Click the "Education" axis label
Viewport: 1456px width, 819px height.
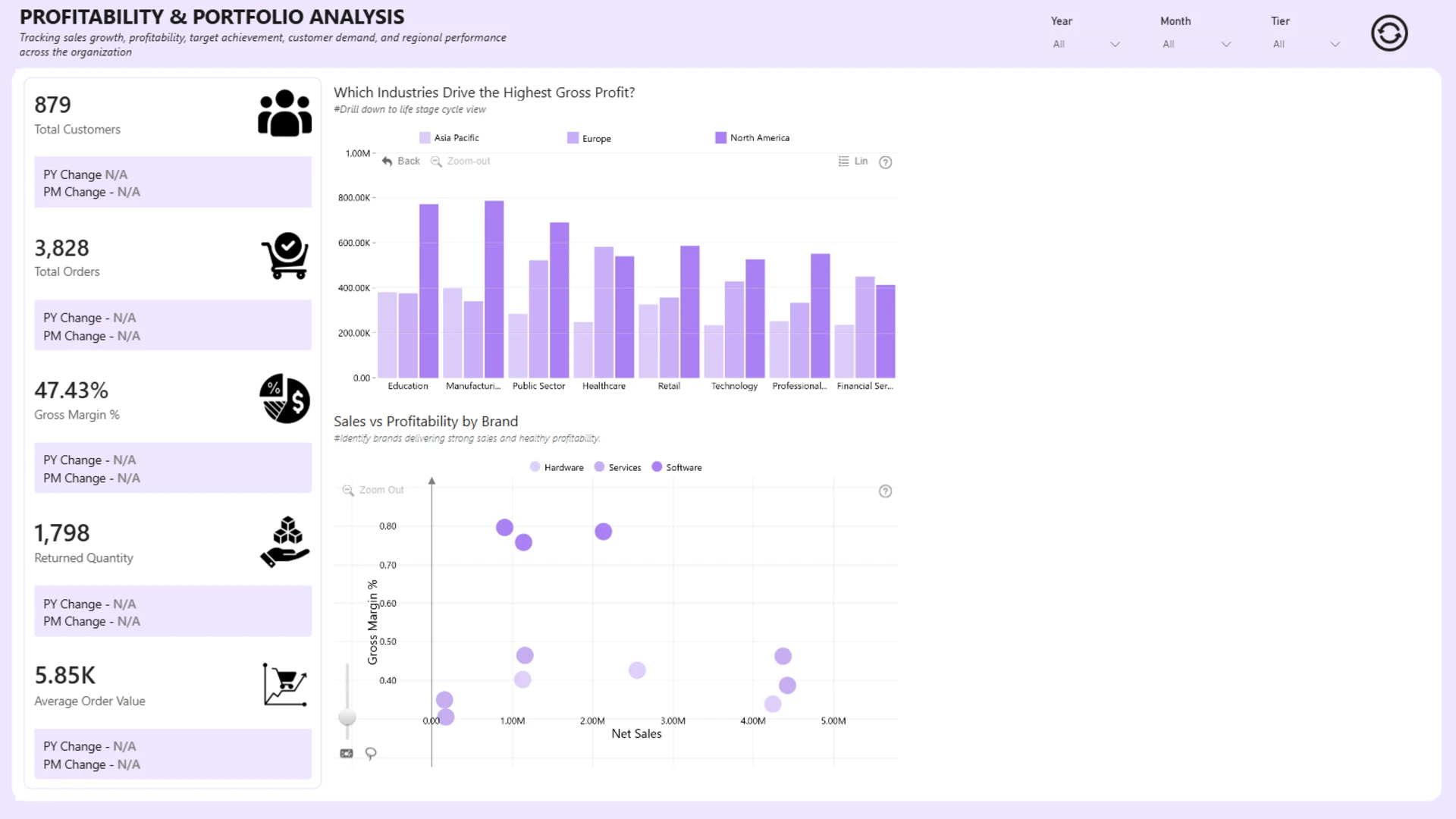pos(408,386)
